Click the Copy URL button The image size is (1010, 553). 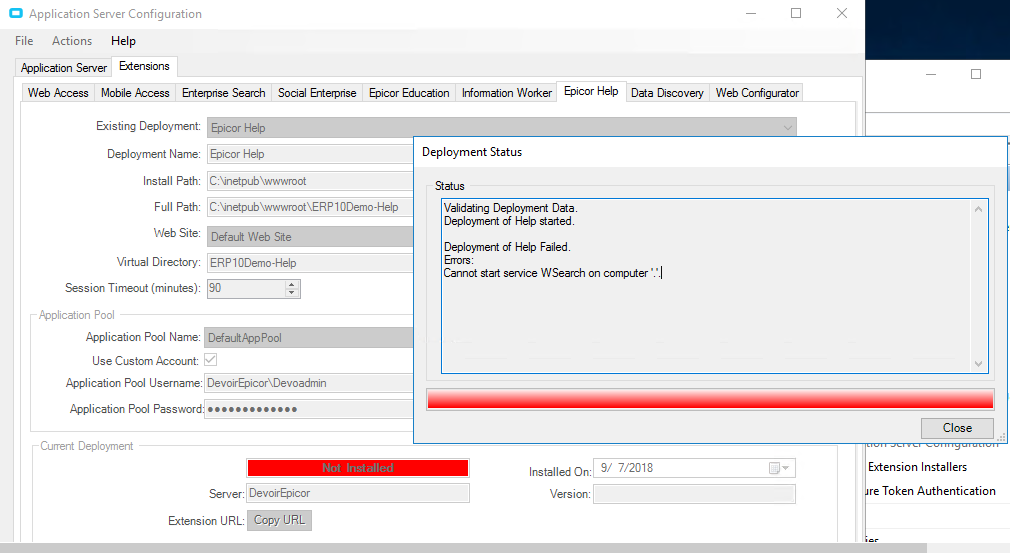pyautogui.click(x=279, y=520)
